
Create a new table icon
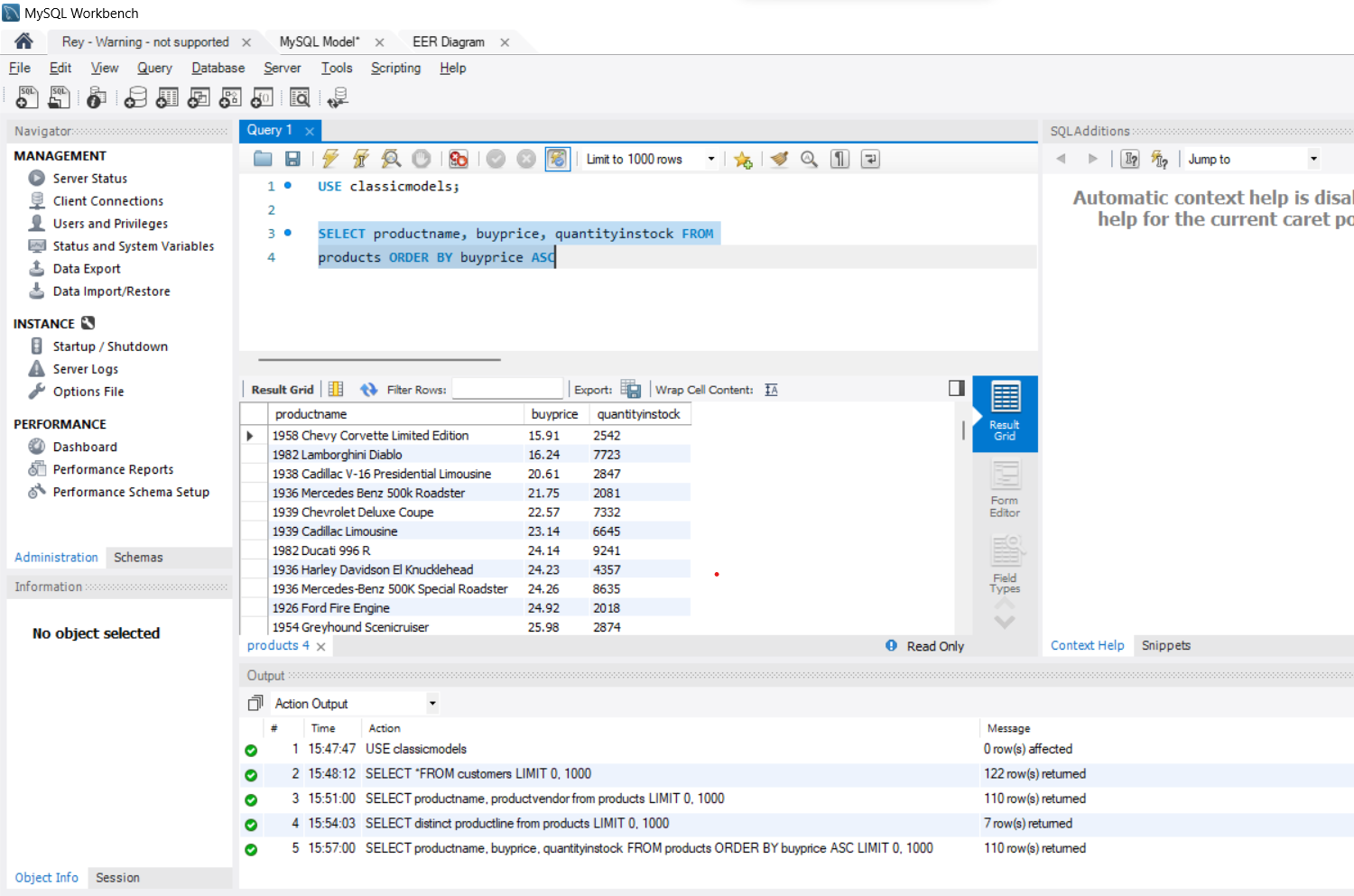point(167,97)
